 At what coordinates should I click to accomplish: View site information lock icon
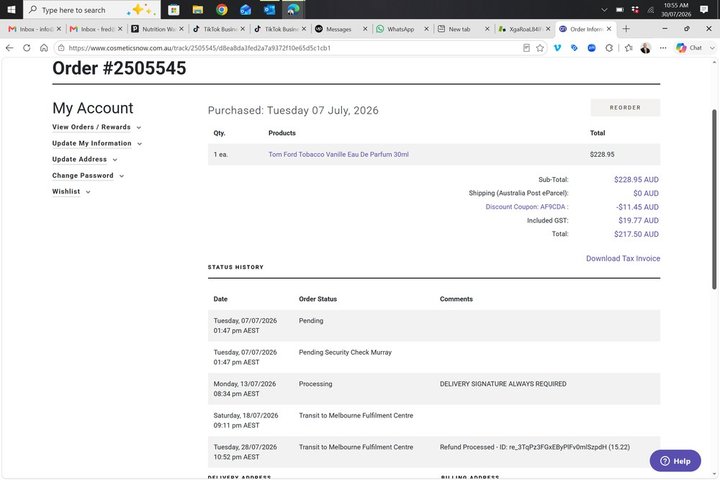(x=61, y=48)
